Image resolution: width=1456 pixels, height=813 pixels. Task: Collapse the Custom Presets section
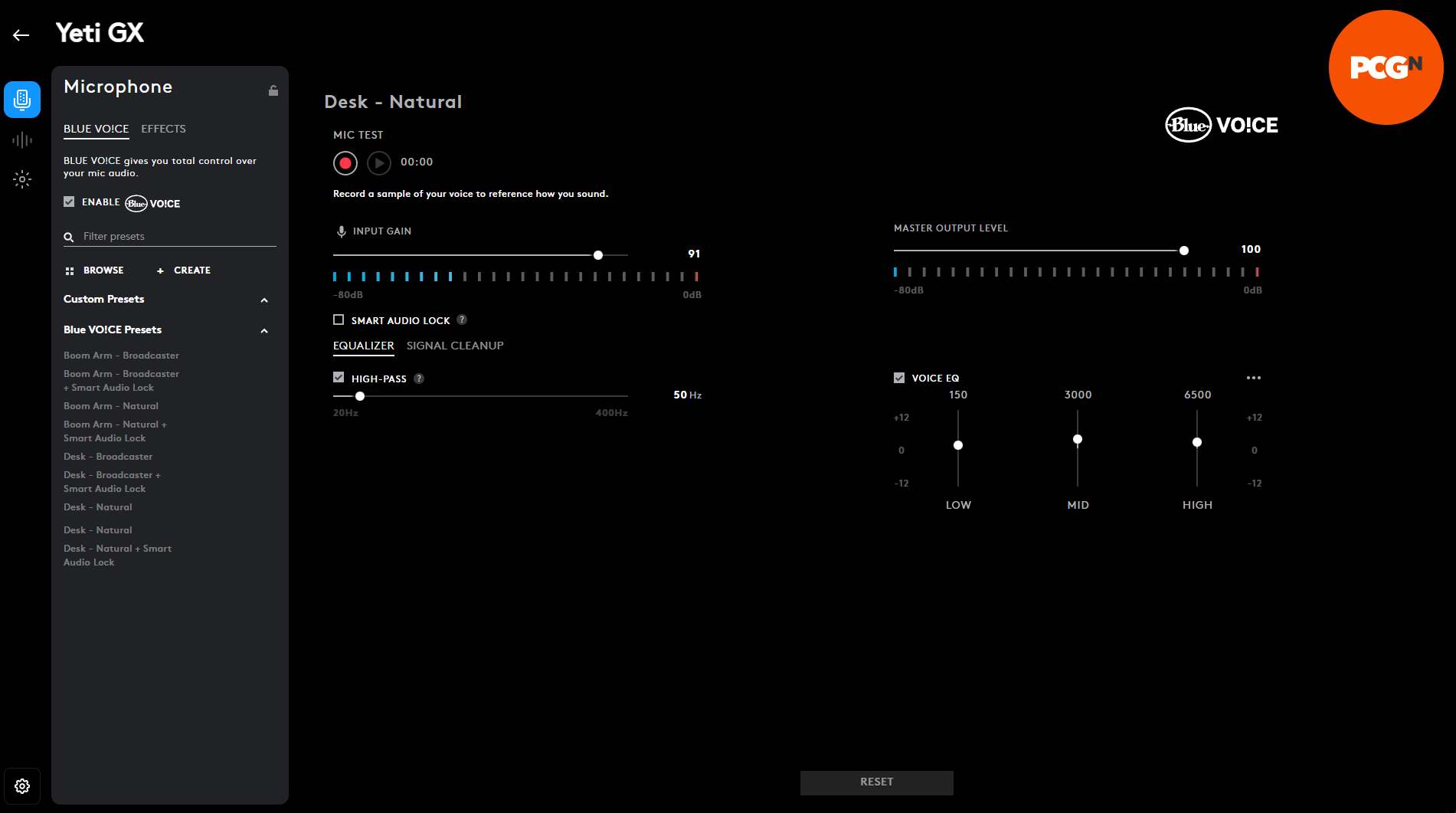[264, 300]
